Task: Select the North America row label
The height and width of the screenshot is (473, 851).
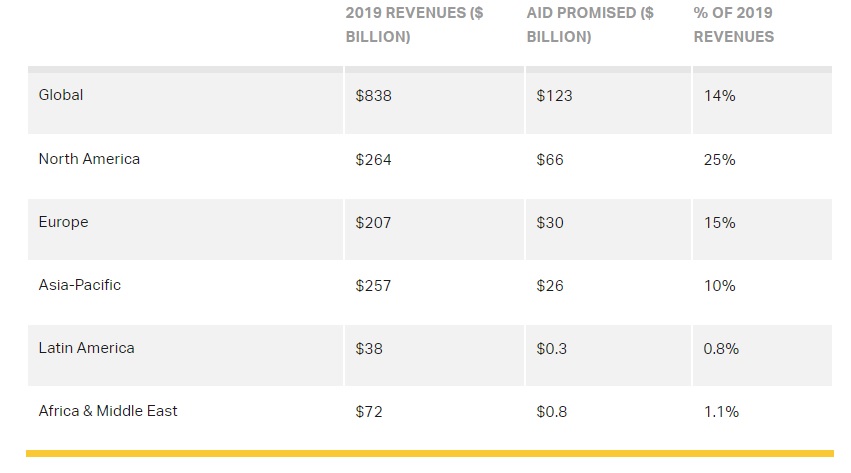Action: (89, 159)
